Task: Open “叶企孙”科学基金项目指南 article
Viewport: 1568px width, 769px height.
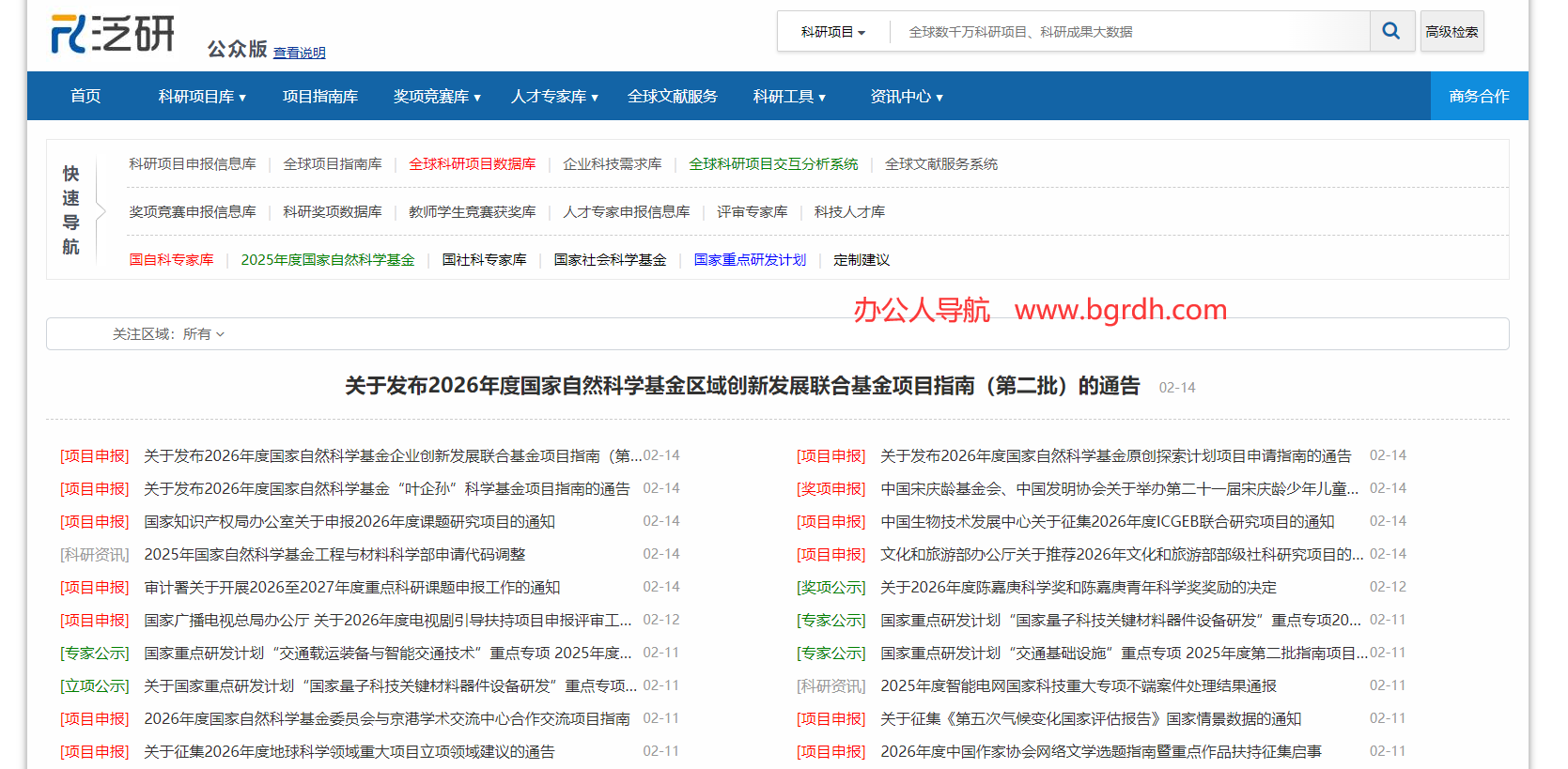Action: 387,489
